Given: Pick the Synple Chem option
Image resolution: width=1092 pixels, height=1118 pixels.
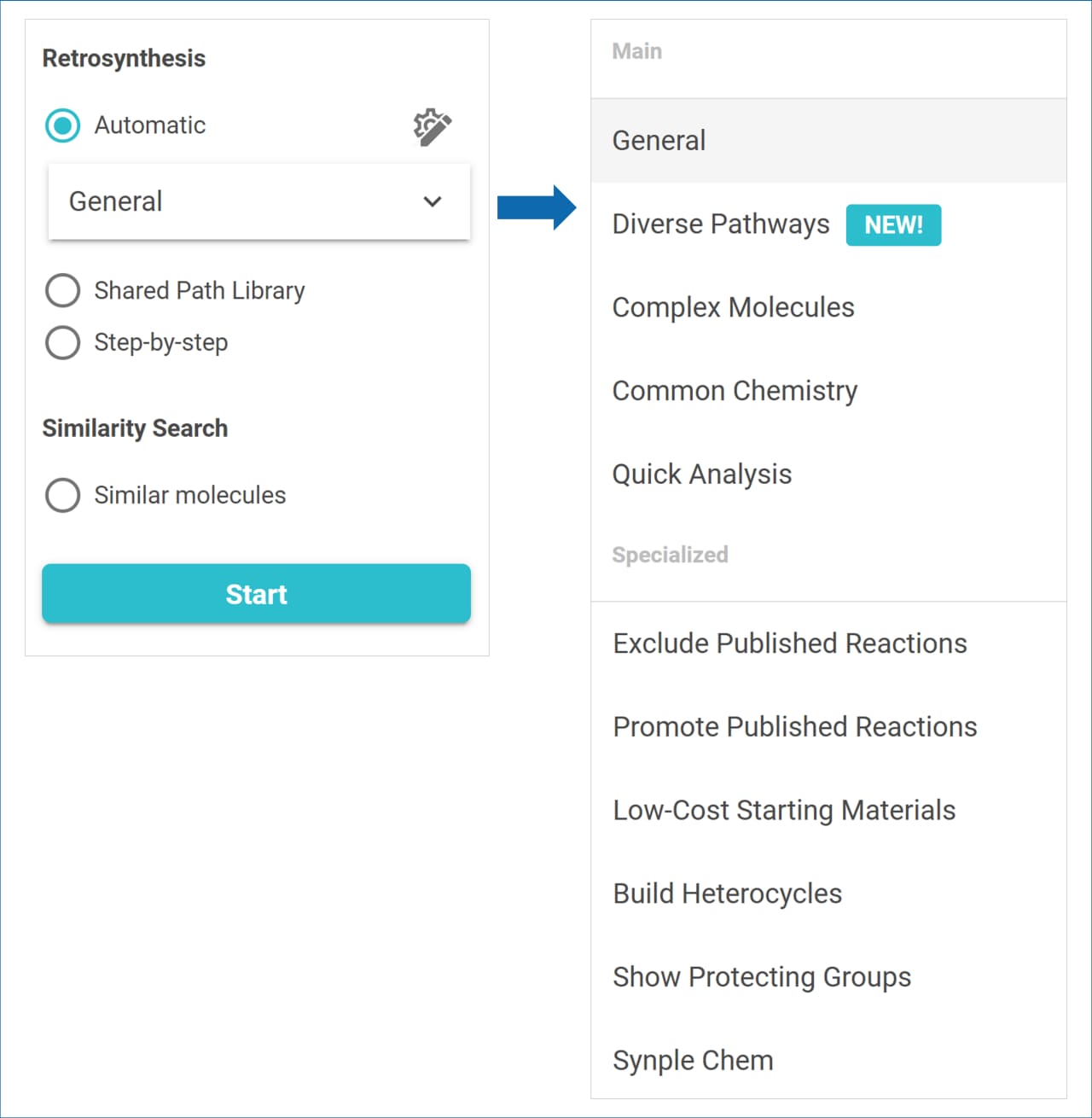Looking at the screenshot, I should [693, 1060].
